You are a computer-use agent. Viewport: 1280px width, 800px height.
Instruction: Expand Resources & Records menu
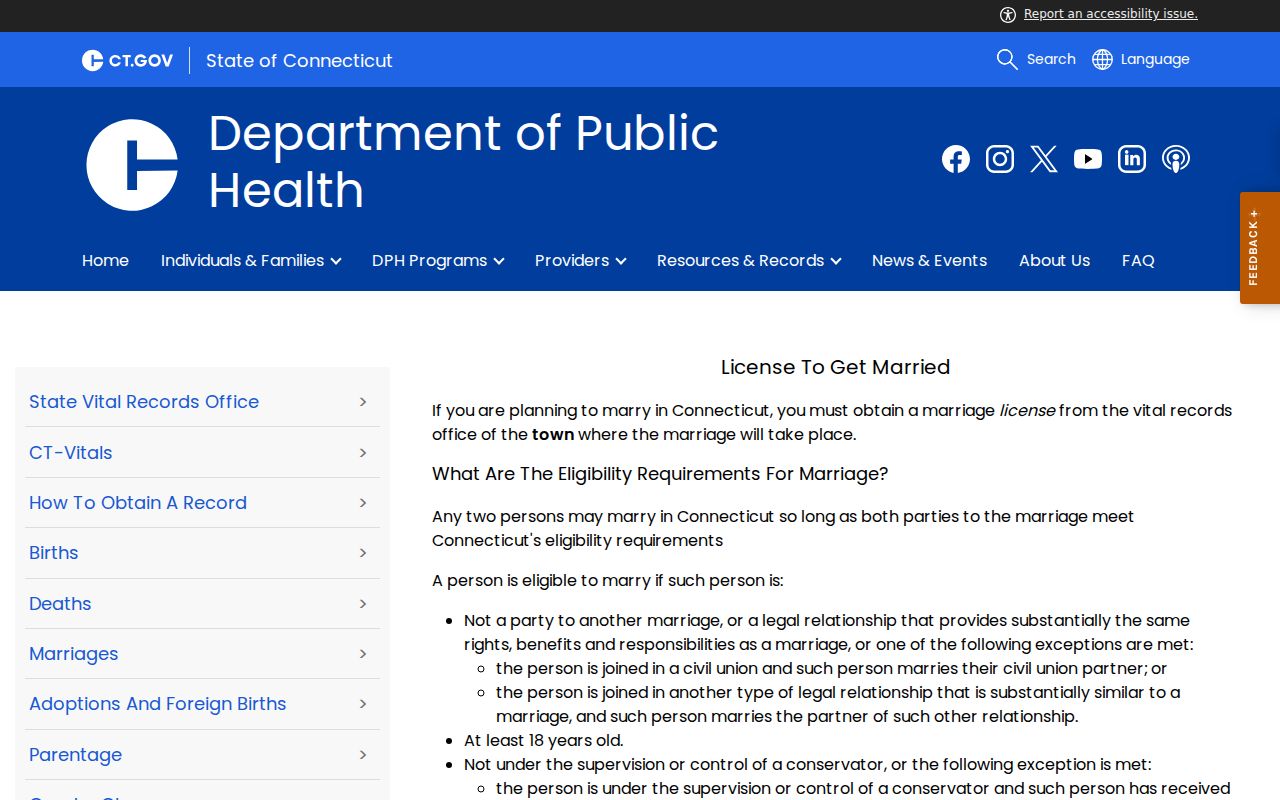(x=749, y=260)
